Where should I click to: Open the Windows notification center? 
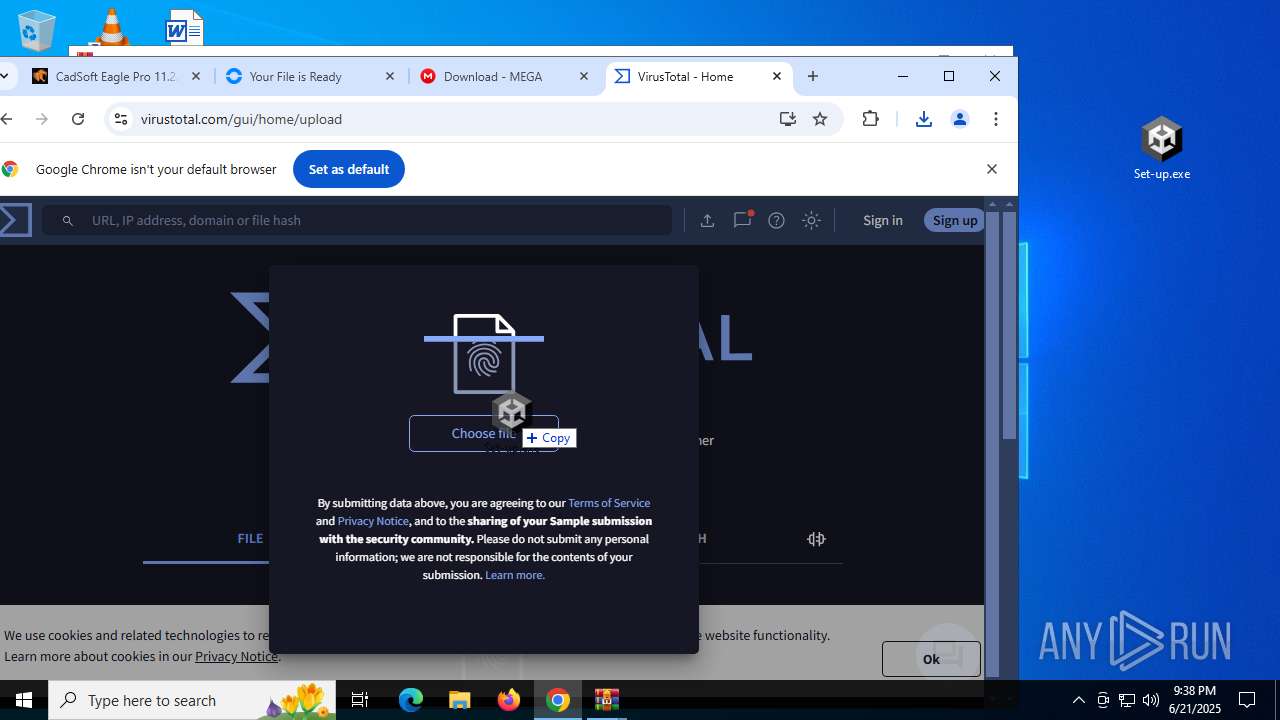coord(1247,700)
